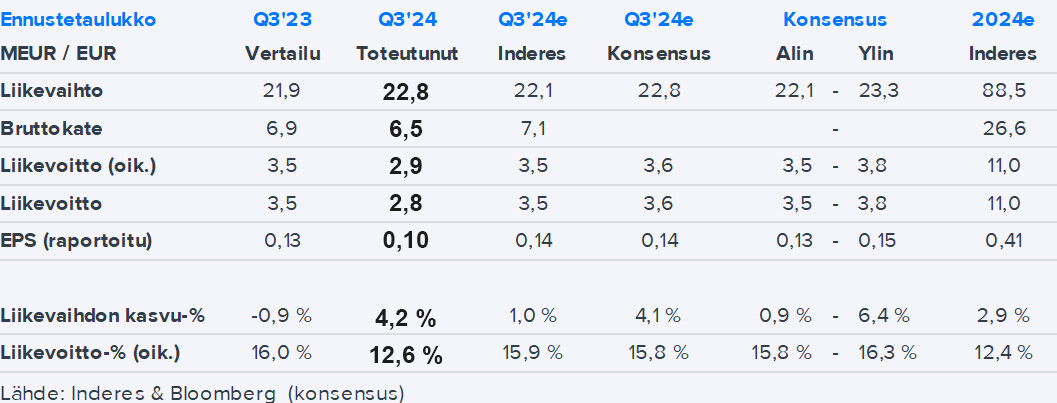Click the Lähde: Inderes & Bloomberg source text
This screenshot has height=403, width=1057.
pyautogui.click(x=203, y=392)
